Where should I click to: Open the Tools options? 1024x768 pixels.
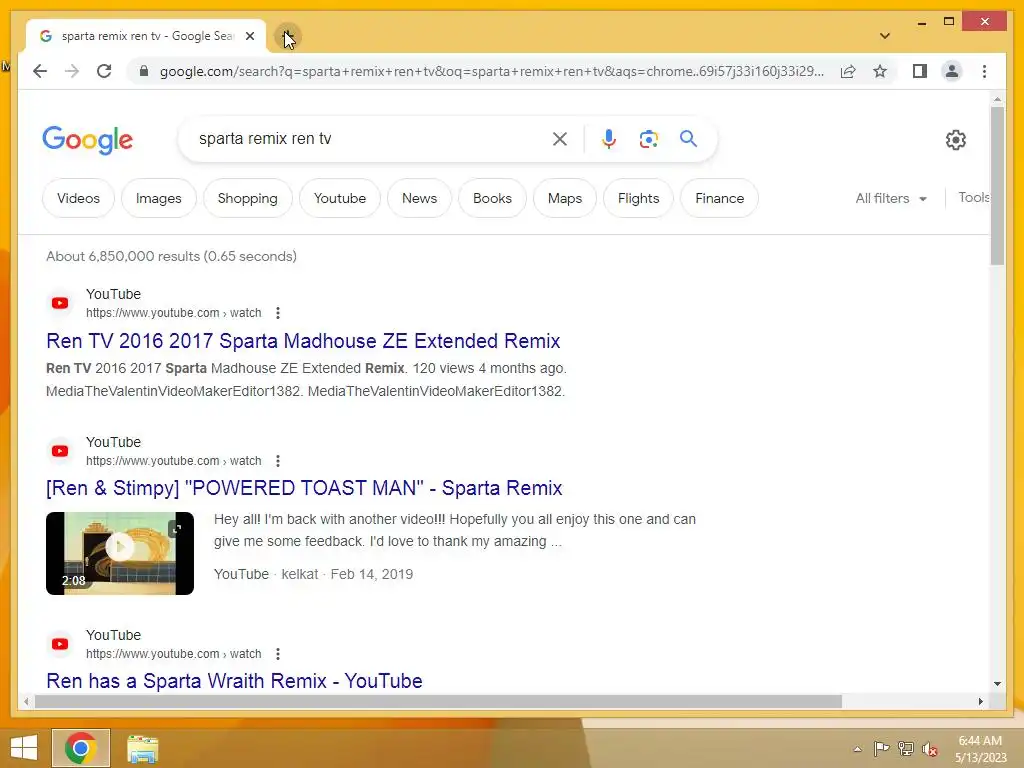tap(974, 197)
